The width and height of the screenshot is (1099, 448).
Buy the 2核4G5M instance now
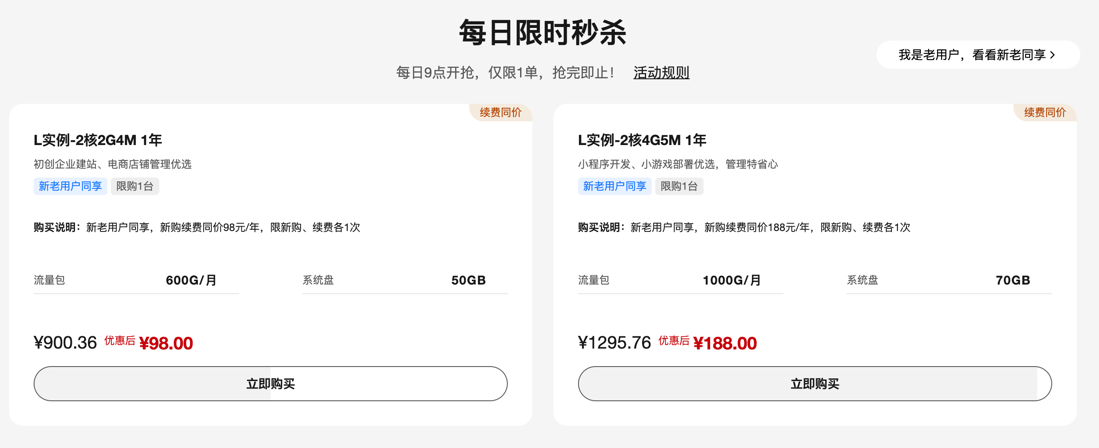pyautogui.click(x=814, y=383)
